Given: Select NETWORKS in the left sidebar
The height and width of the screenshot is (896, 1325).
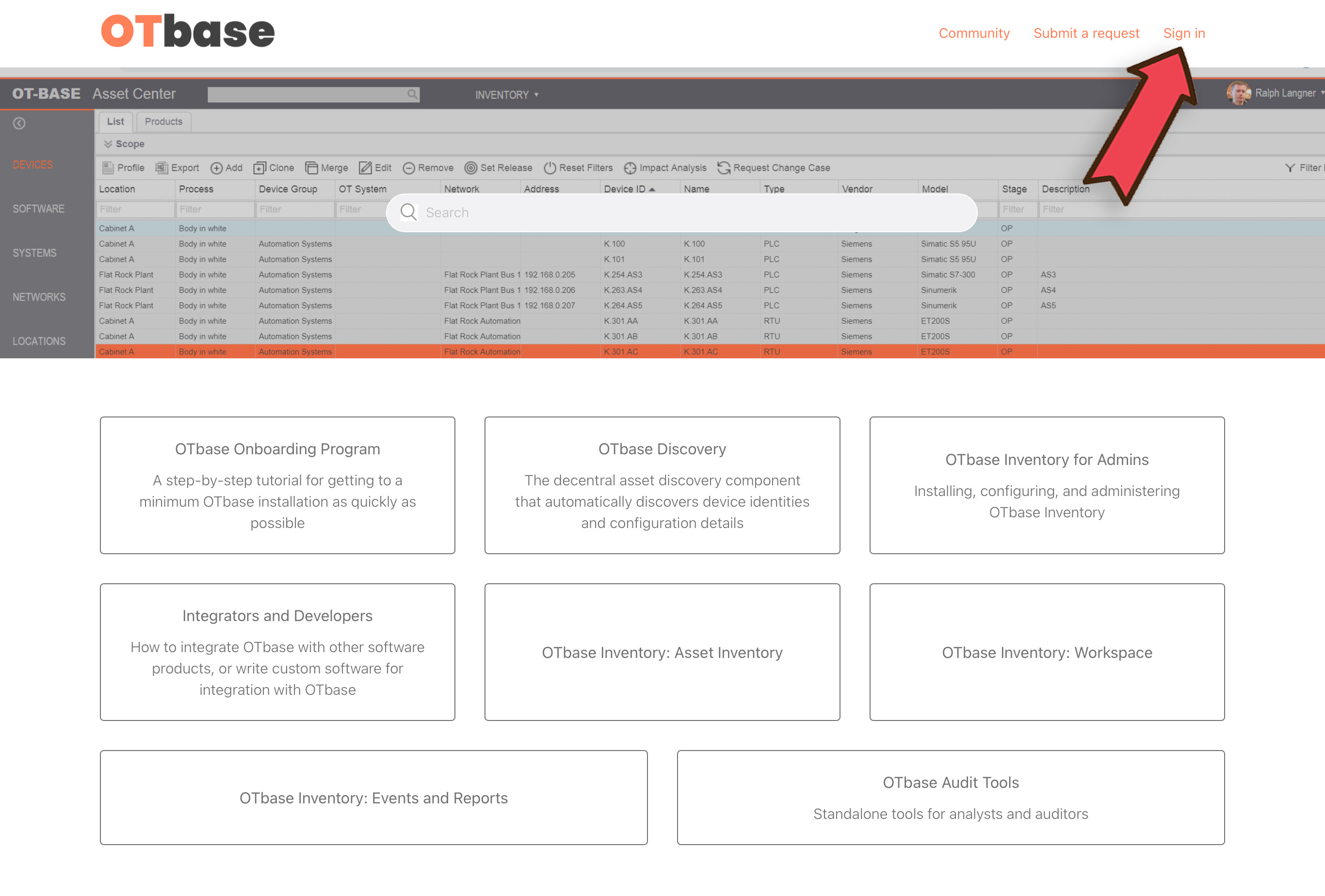Looking at the screenshot, I should (x=39, y=297).
